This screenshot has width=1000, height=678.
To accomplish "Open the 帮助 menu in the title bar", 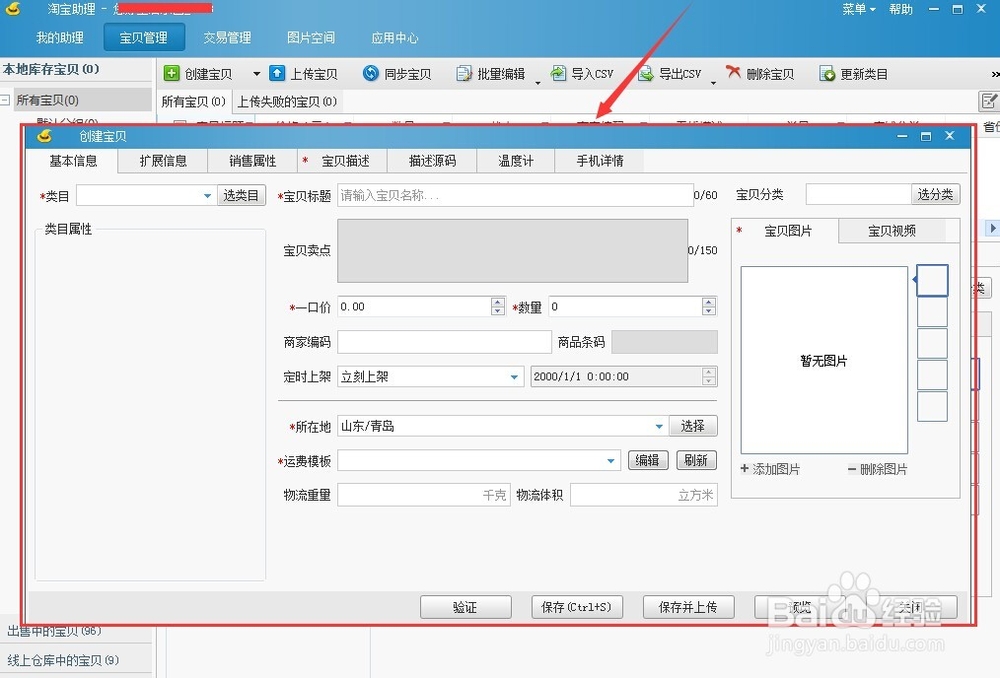I will 901,9.
